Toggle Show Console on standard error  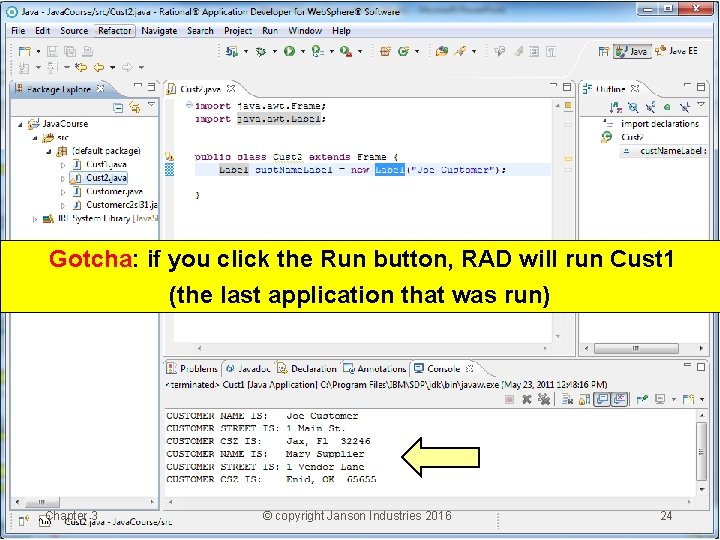(x=620, y=399)
